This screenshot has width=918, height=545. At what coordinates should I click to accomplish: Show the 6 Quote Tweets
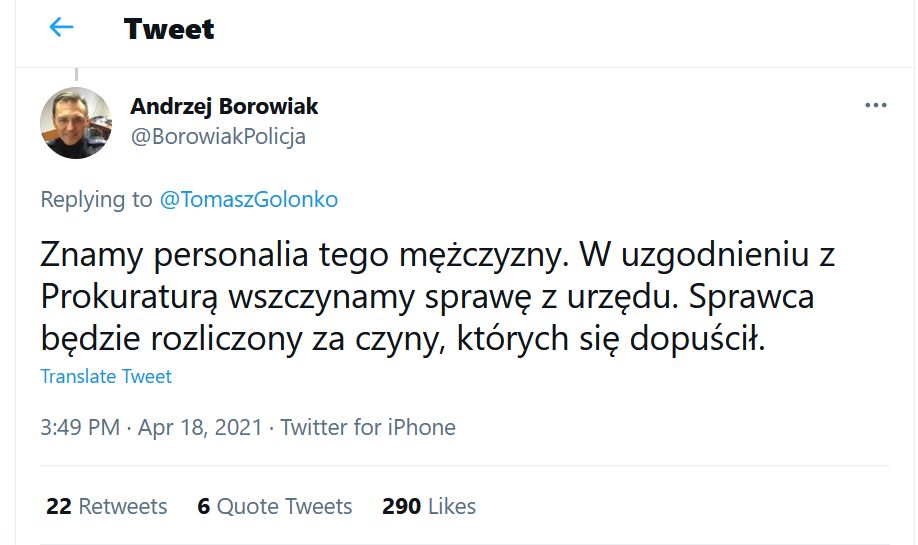275,506
